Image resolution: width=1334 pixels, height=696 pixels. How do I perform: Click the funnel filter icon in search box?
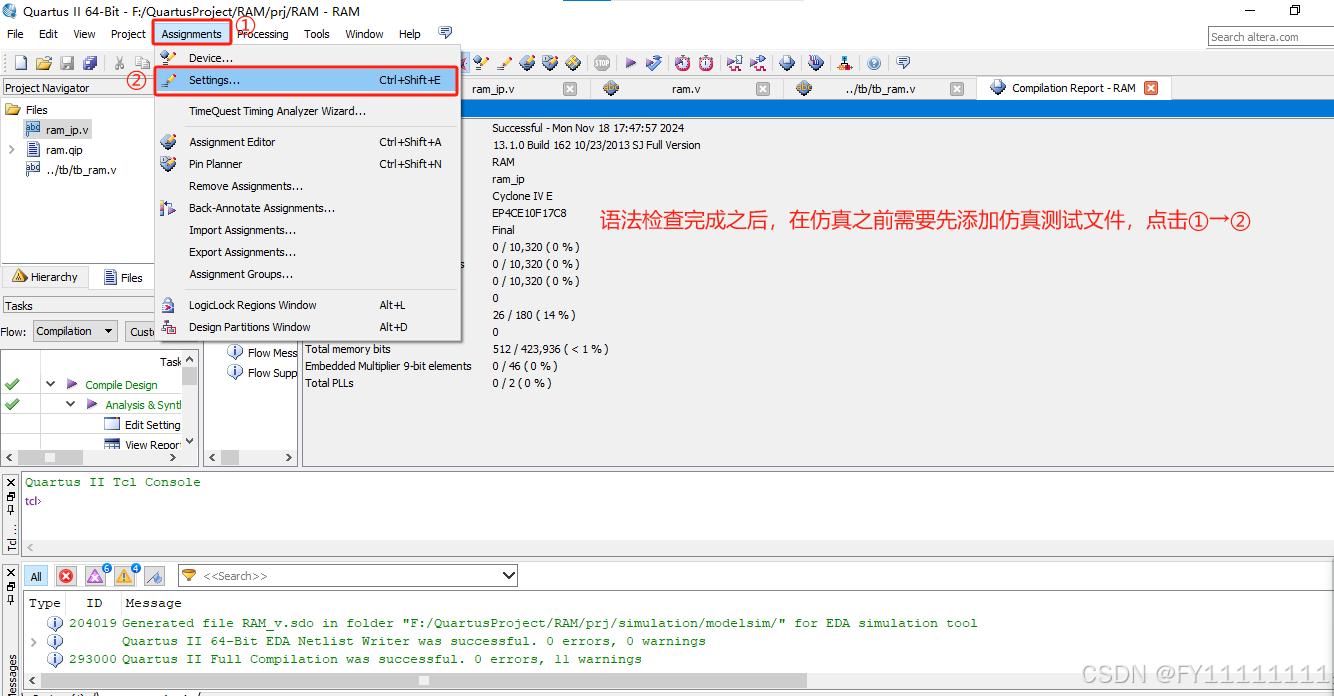(189, 575)
